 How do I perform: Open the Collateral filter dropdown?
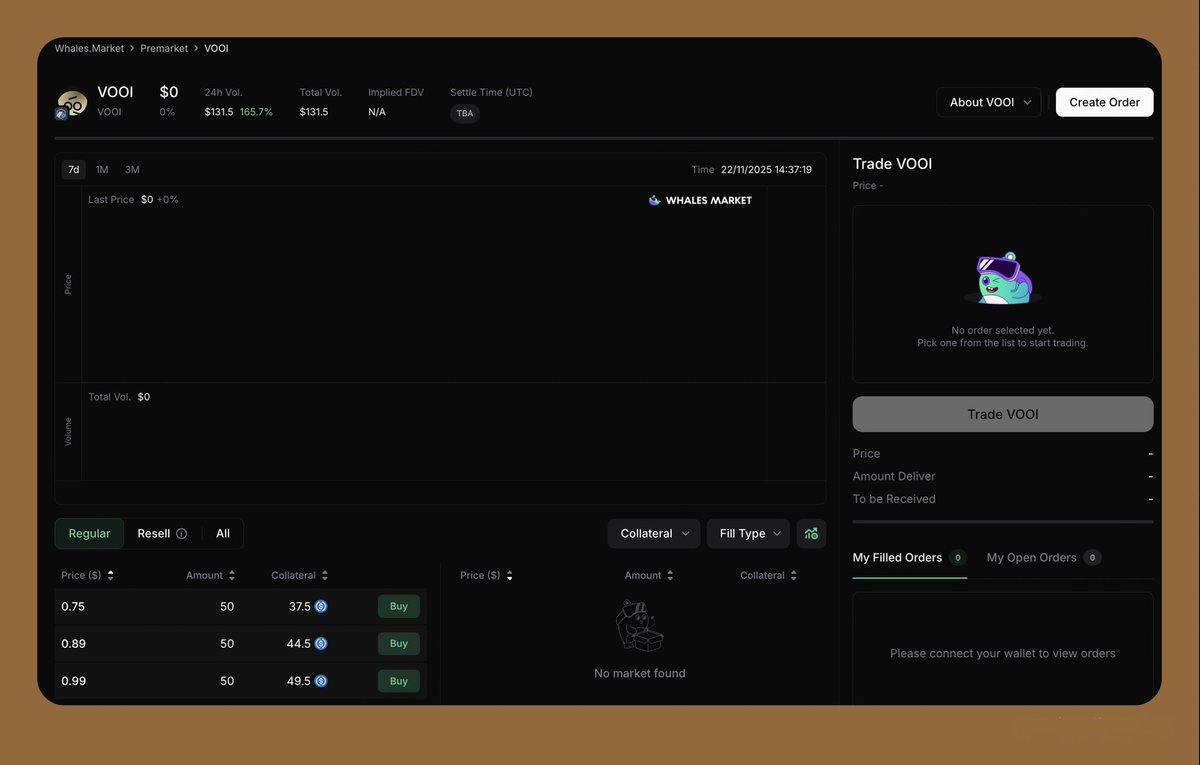pyautogui.click(x=655, y=534)
